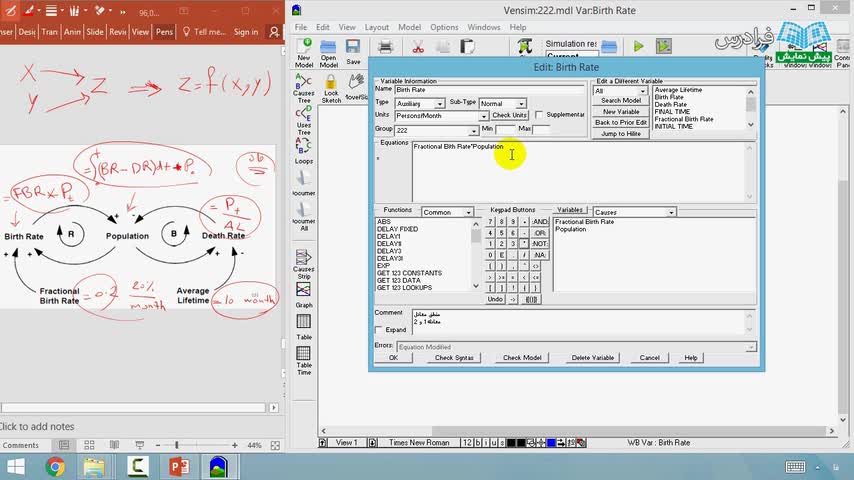Open the variable Type dropdown
The image size is (854, 480).
point(420,104)
